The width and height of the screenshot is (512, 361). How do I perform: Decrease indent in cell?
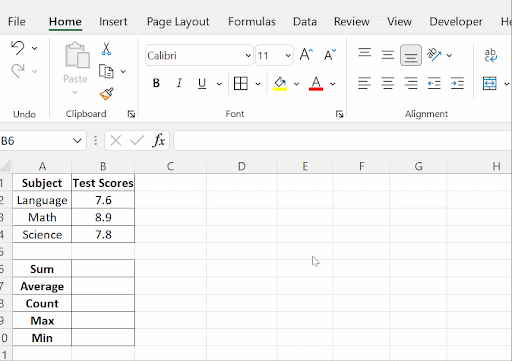[434, 83]
